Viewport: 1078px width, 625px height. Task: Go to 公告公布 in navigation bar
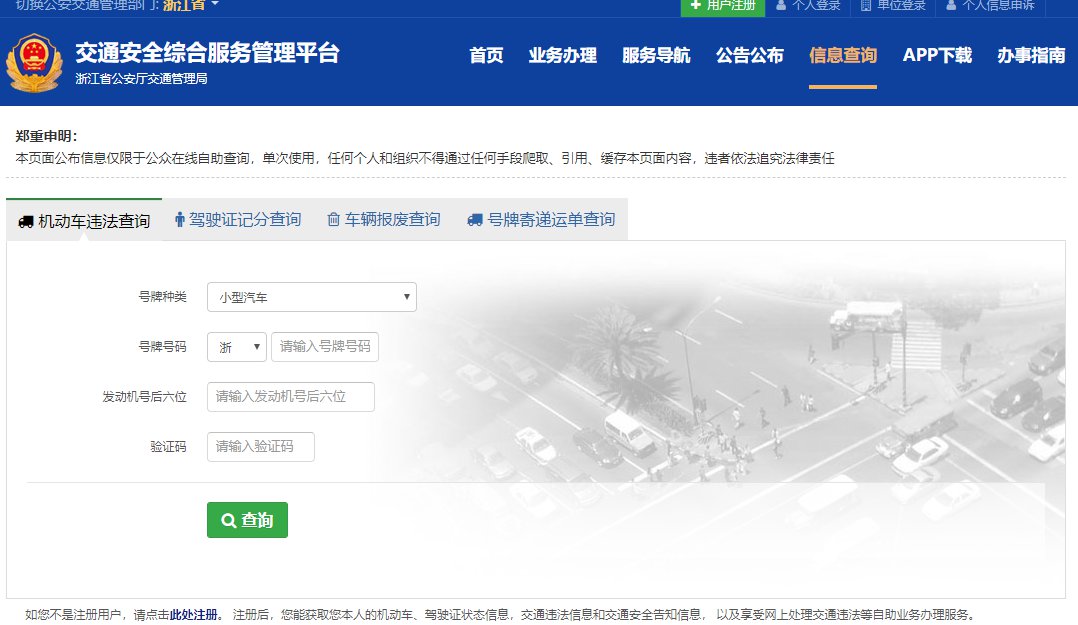tap(749, 55)
